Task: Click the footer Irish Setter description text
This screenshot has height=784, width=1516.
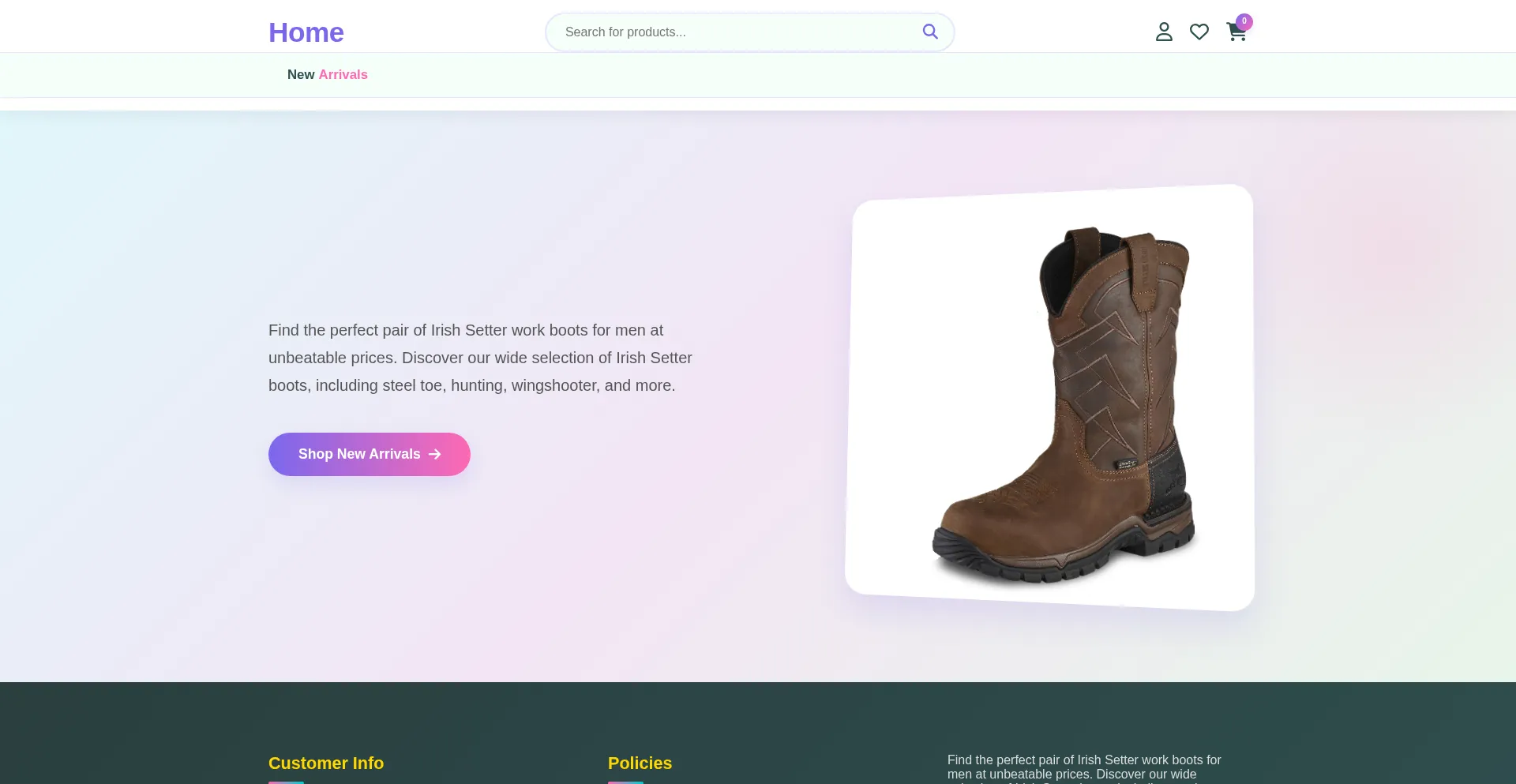Action: coord(1085,768)
